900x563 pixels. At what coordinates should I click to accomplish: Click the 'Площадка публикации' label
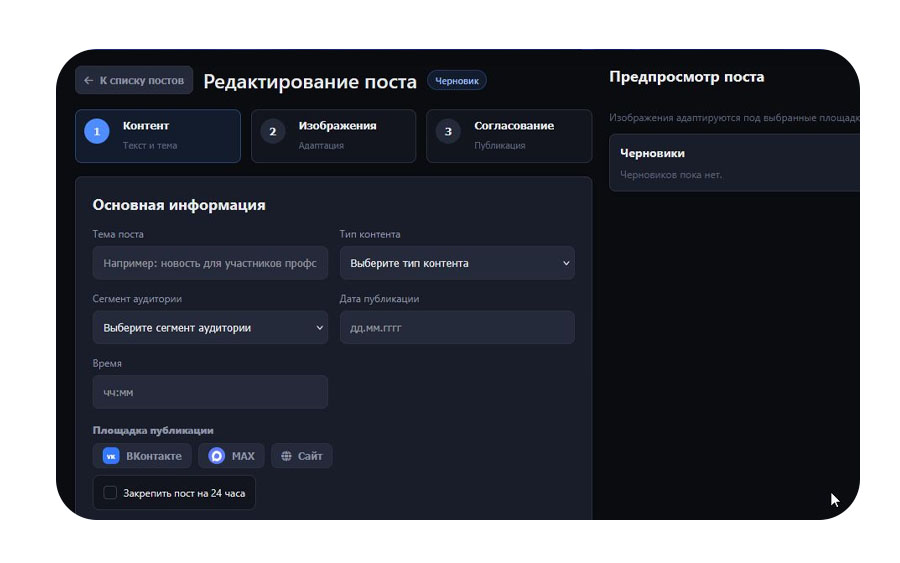153,430
